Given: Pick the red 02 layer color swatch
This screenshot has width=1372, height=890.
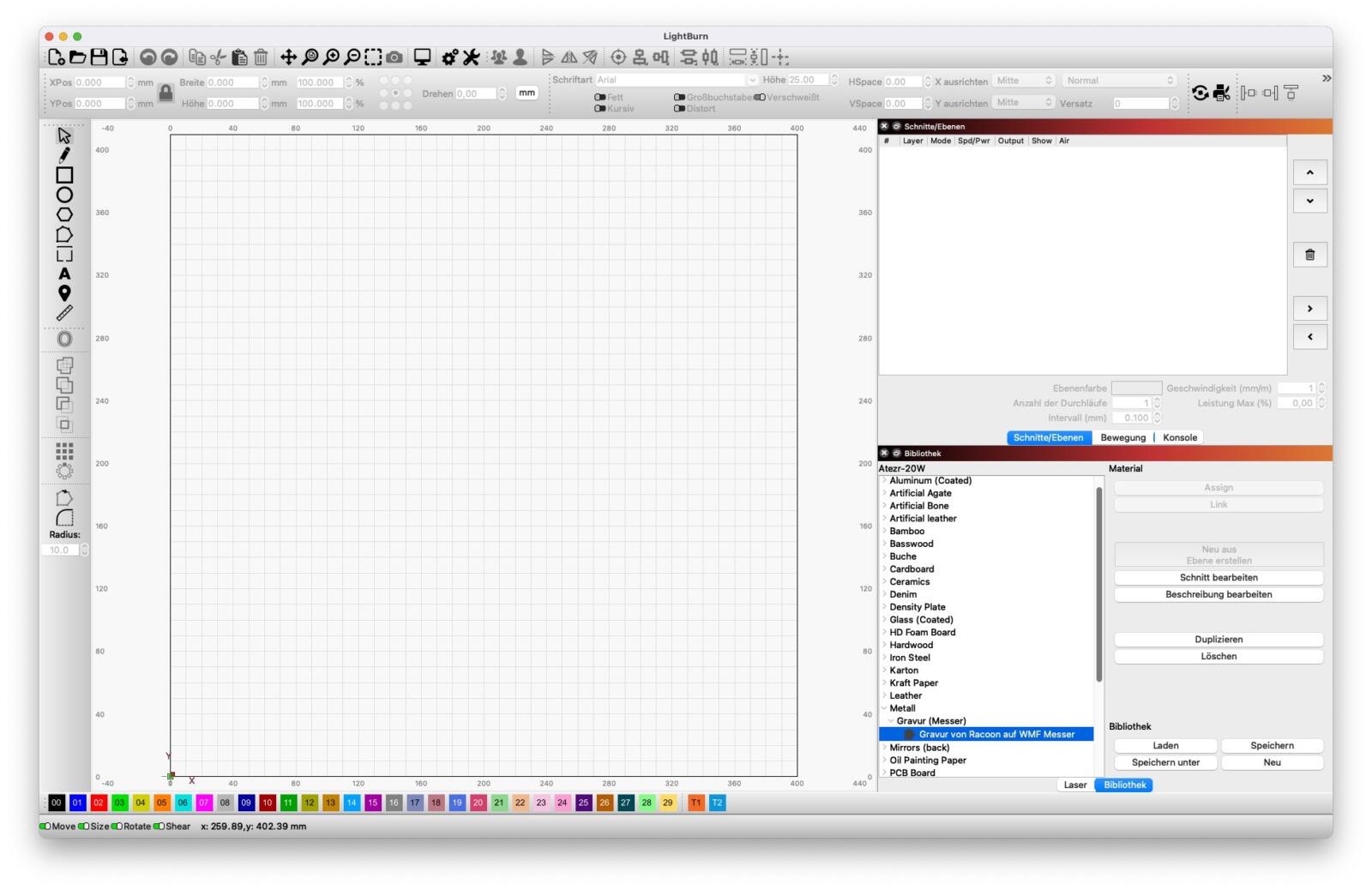Looking at the screenshot, I should point(99,803).
